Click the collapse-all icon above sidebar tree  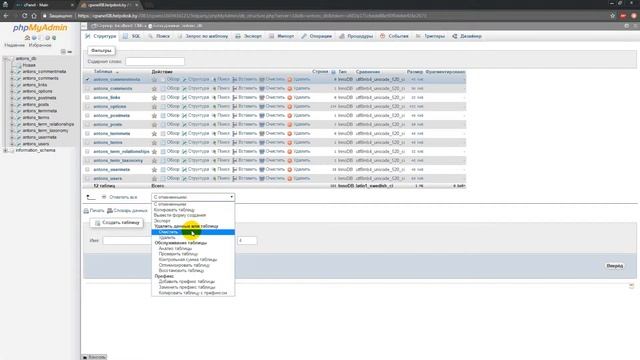point(63,52)
